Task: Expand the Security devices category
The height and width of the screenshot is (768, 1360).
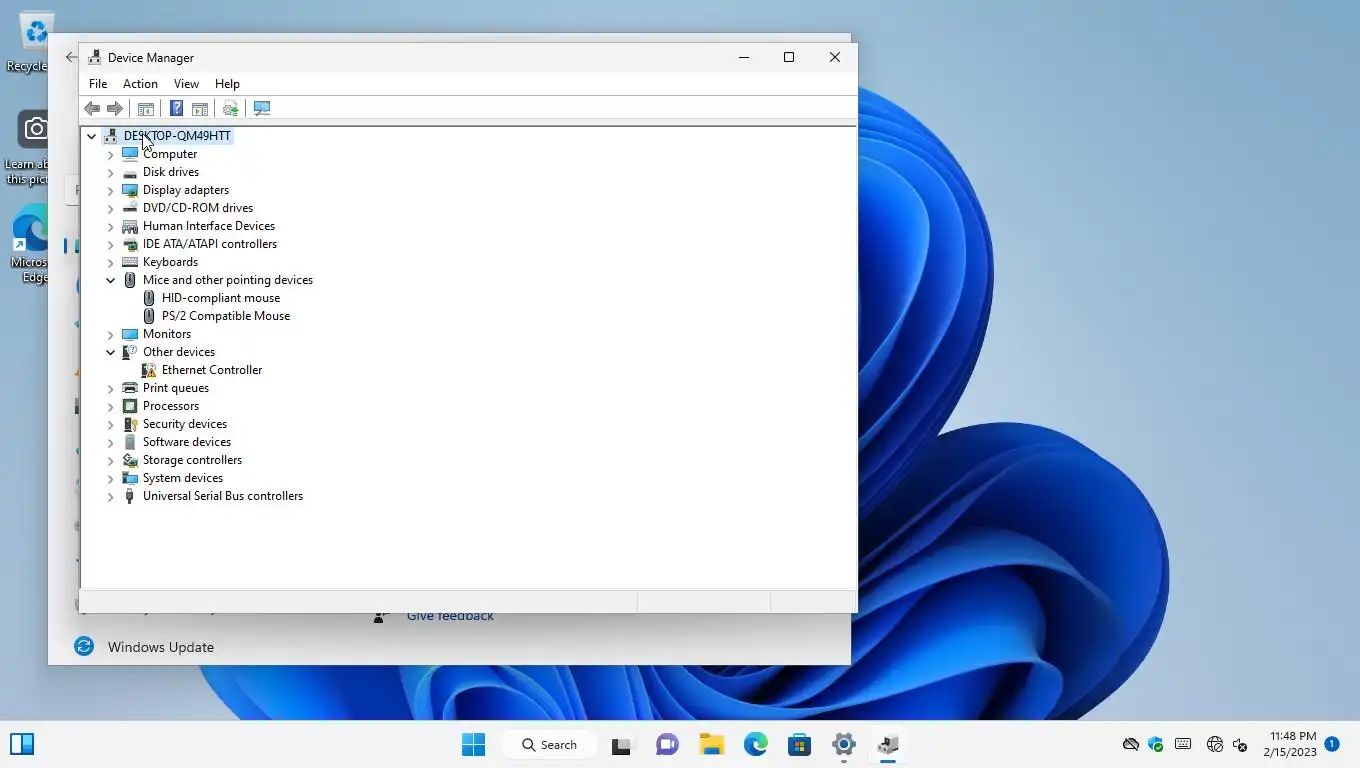Action: [110, 425]
